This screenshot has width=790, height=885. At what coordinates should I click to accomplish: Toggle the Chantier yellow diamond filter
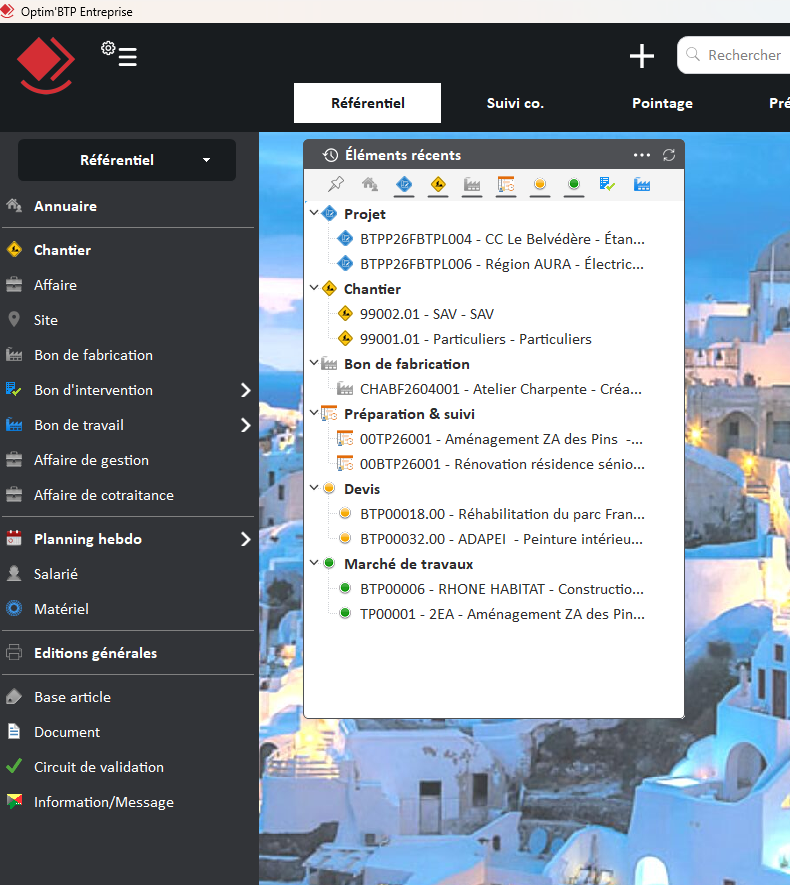(438, 184)
